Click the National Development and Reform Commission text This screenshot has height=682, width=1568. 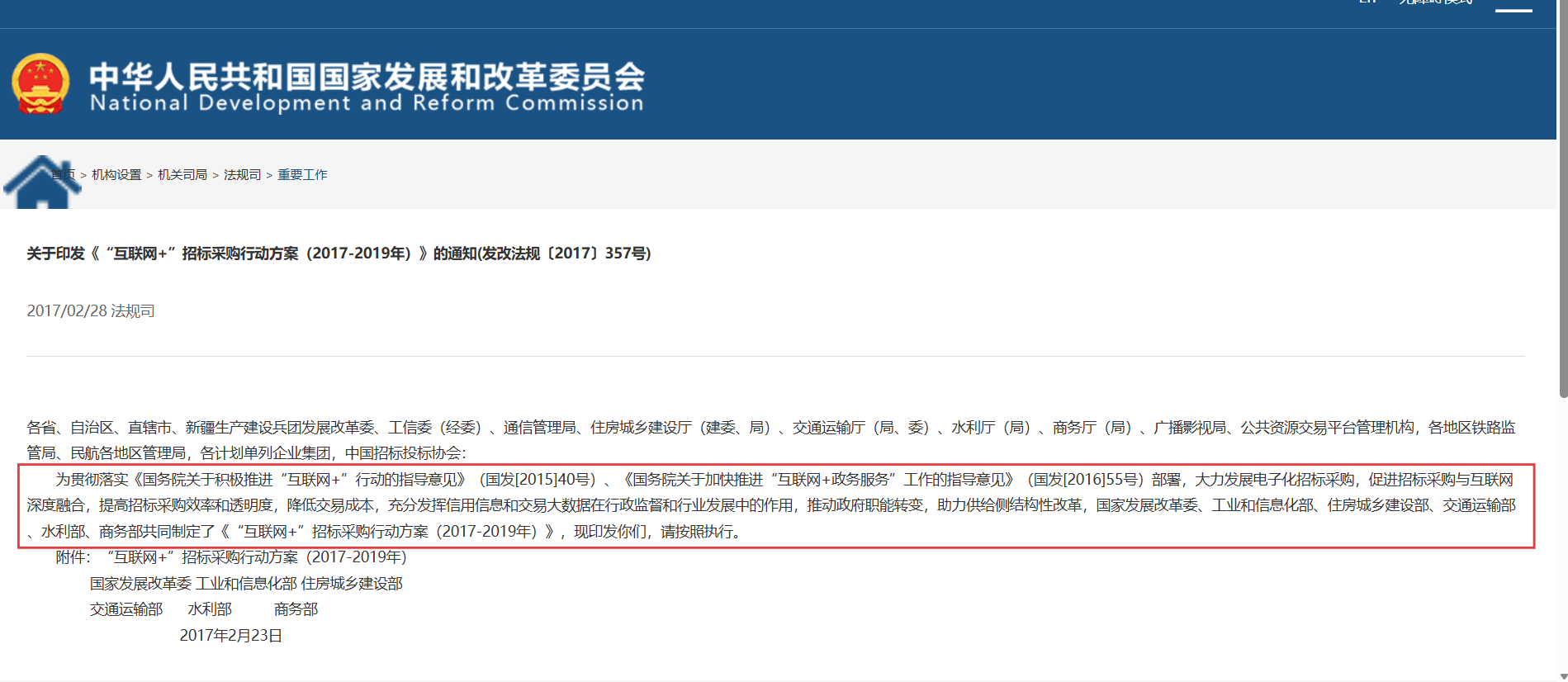coord(367,103)
